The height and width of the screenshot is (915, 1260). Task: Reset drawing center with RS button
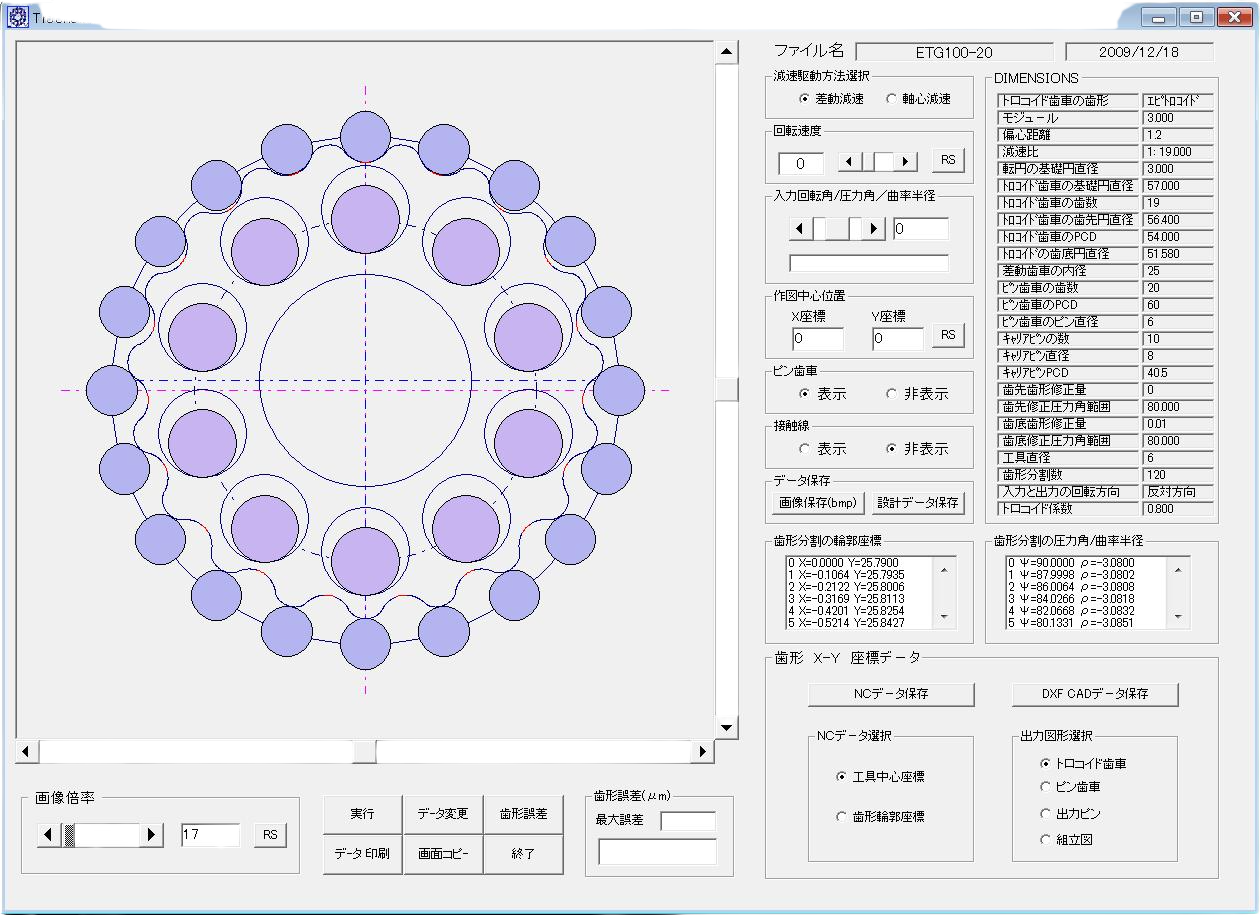coord(948,335)
